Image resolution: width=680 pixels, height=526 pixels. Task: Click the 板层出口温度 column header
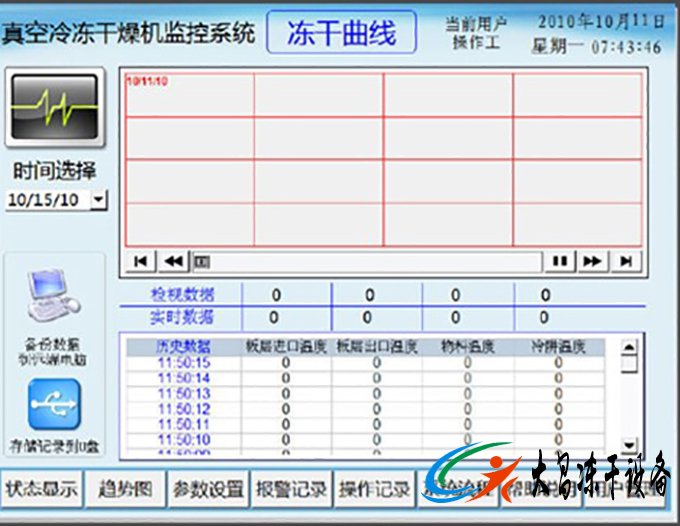[377, 346]
